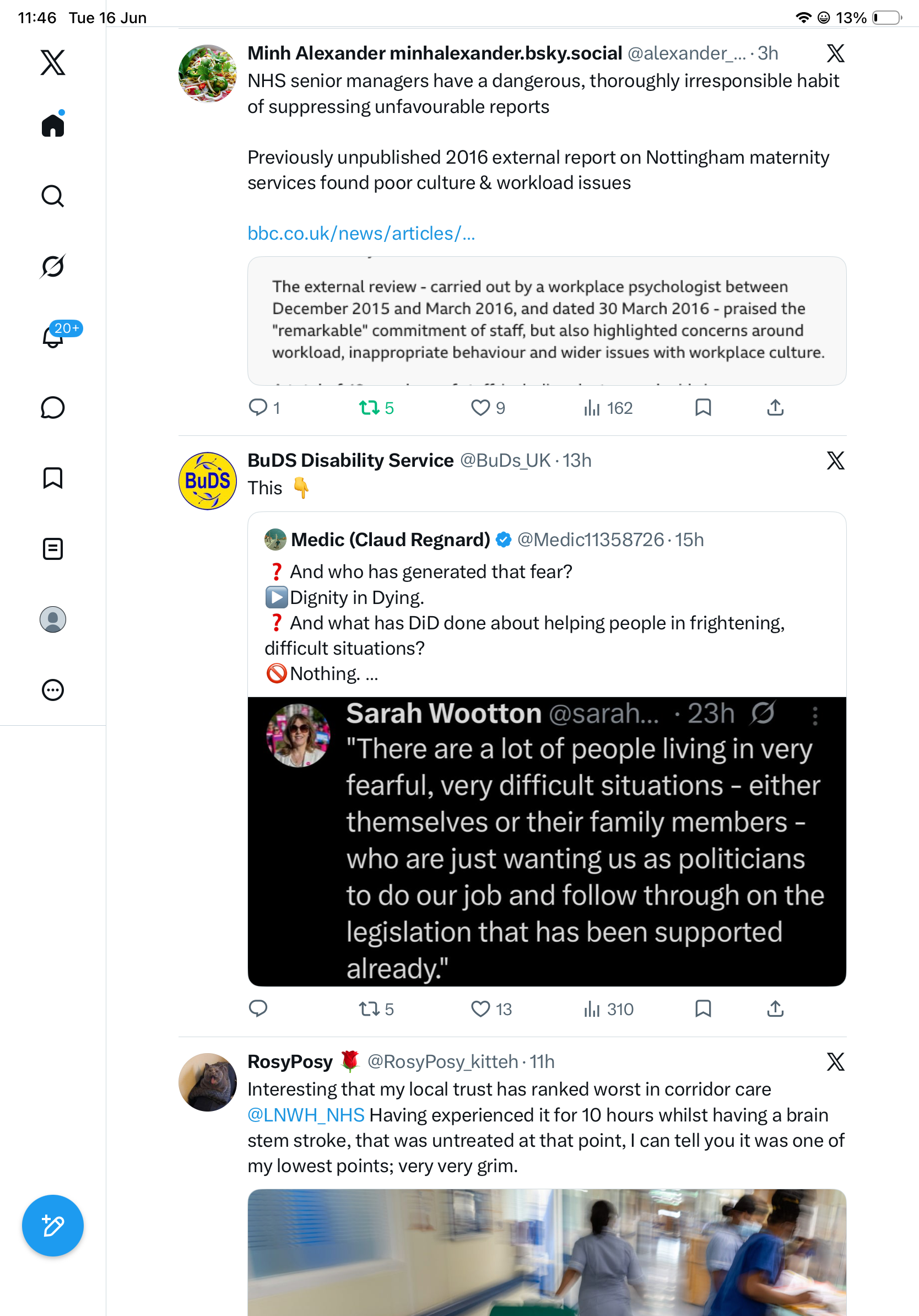919x1316 pixels.
Task: Open the bbc.co.uk news article link
Action: click(361, 233)
